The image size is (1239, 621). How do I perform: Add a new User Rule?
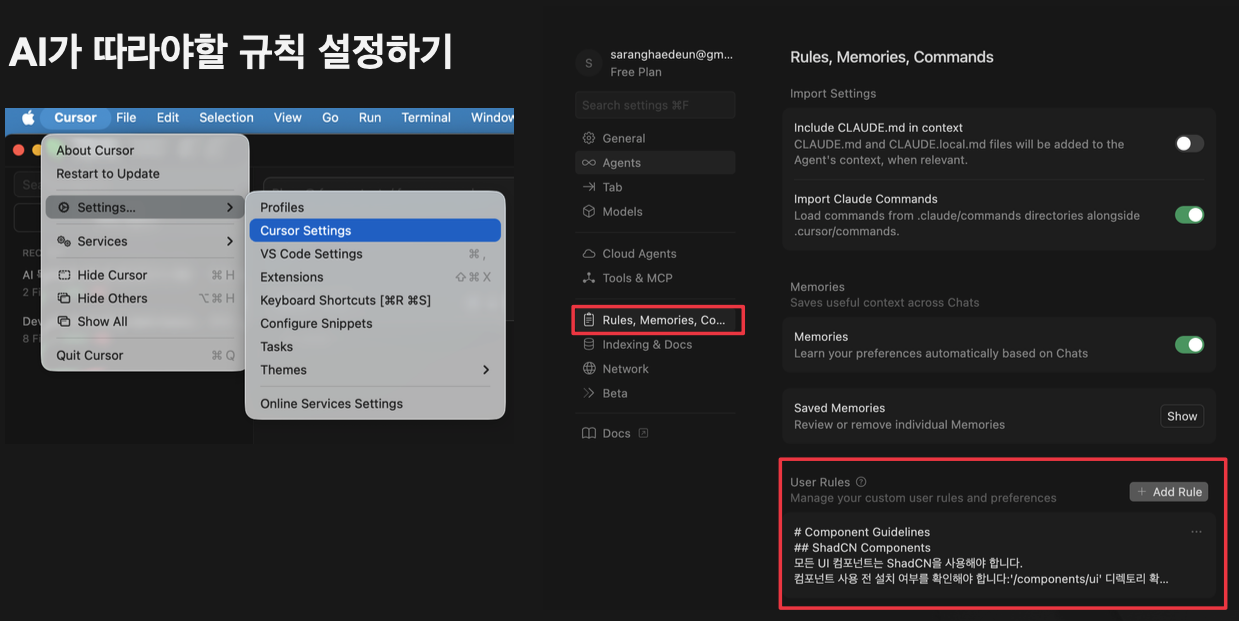coord(1168,491)
